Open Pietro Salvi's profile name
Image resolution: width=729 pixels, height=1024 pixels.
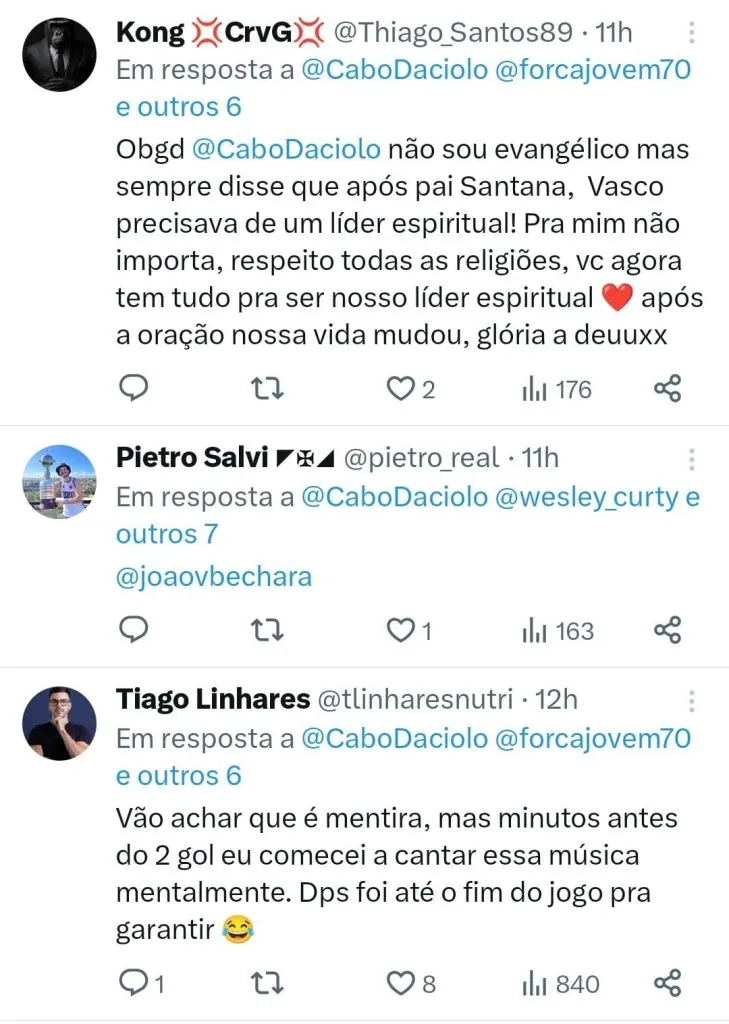point(193,458)
